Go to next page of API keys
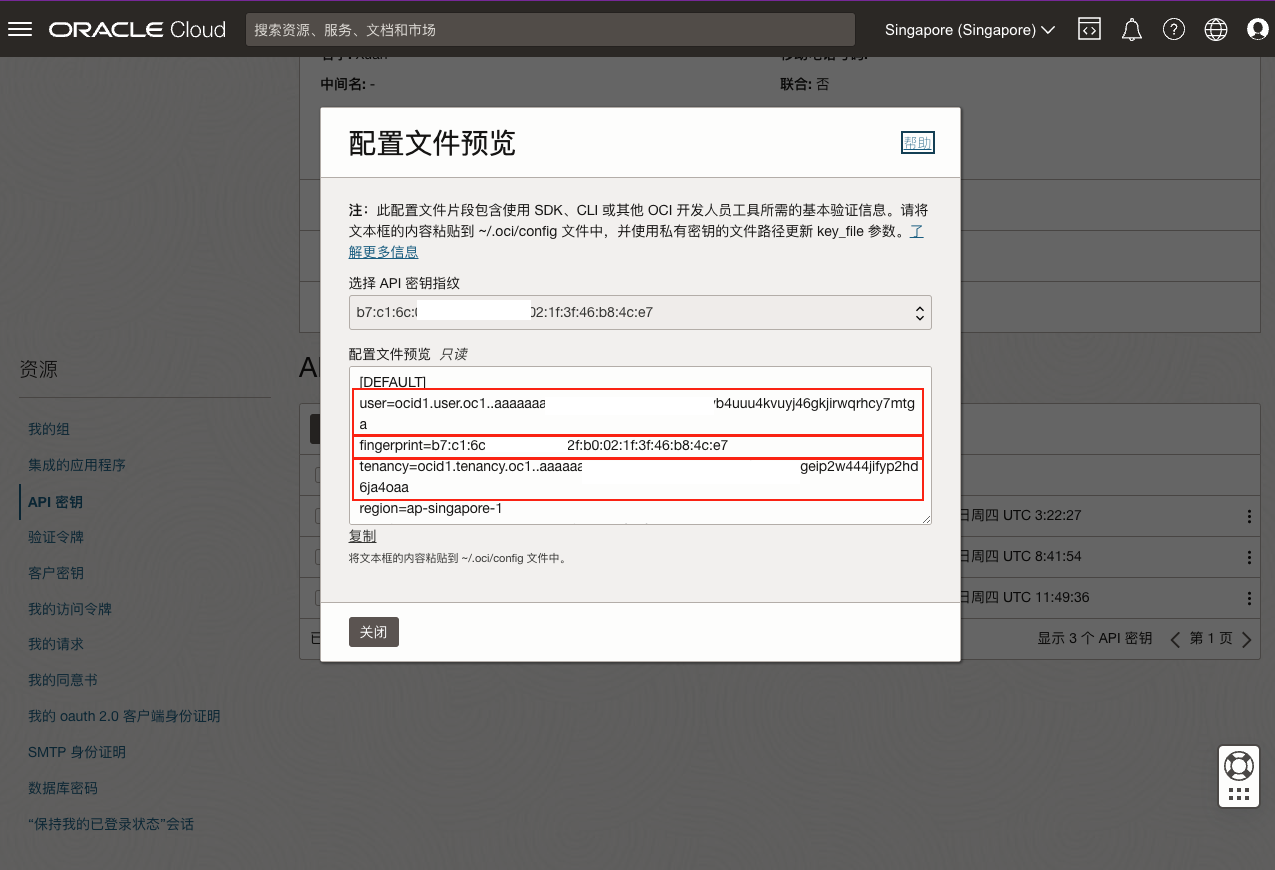 coord(1246,639)
